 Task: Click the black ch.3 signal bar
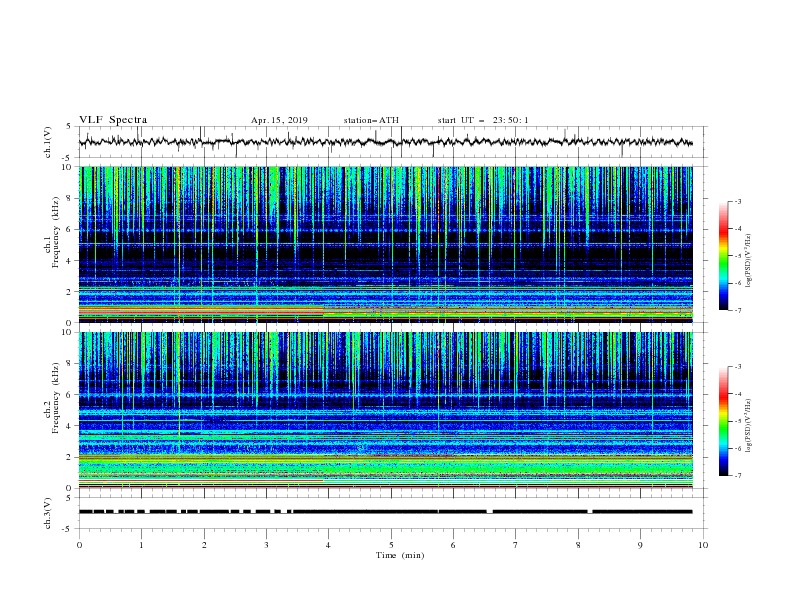(x=385, y=512)
